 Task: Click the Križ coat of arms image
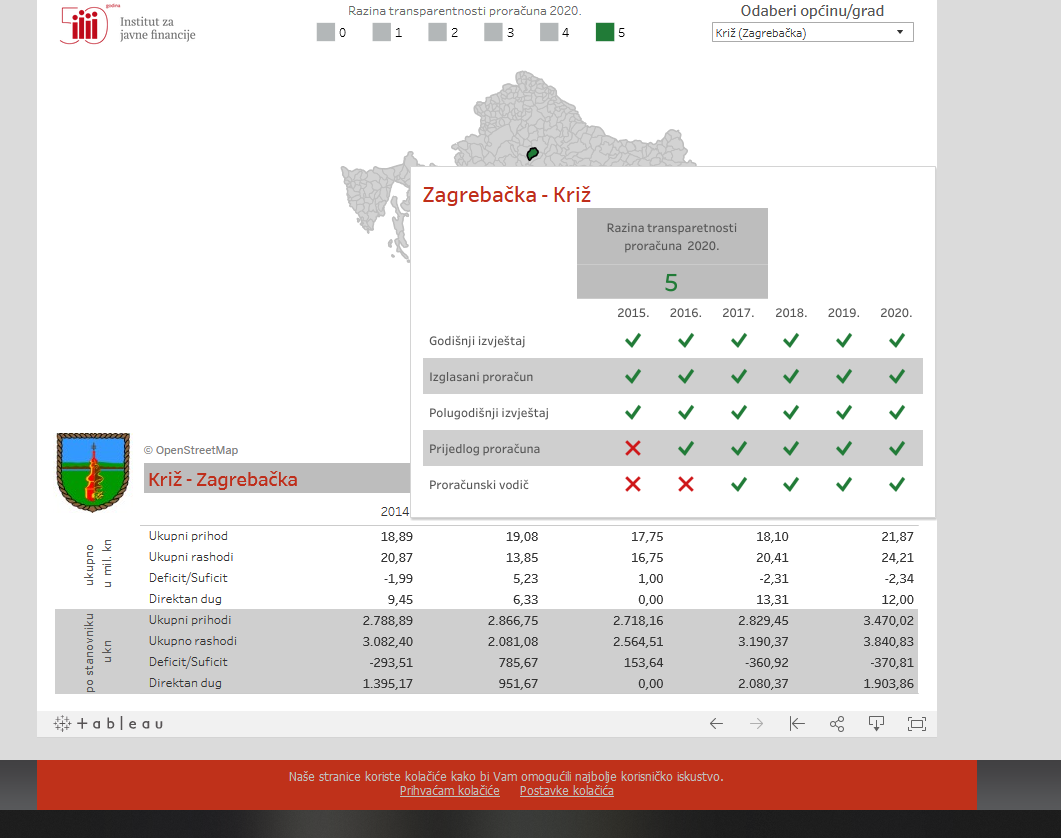click(x=93, y=472)
